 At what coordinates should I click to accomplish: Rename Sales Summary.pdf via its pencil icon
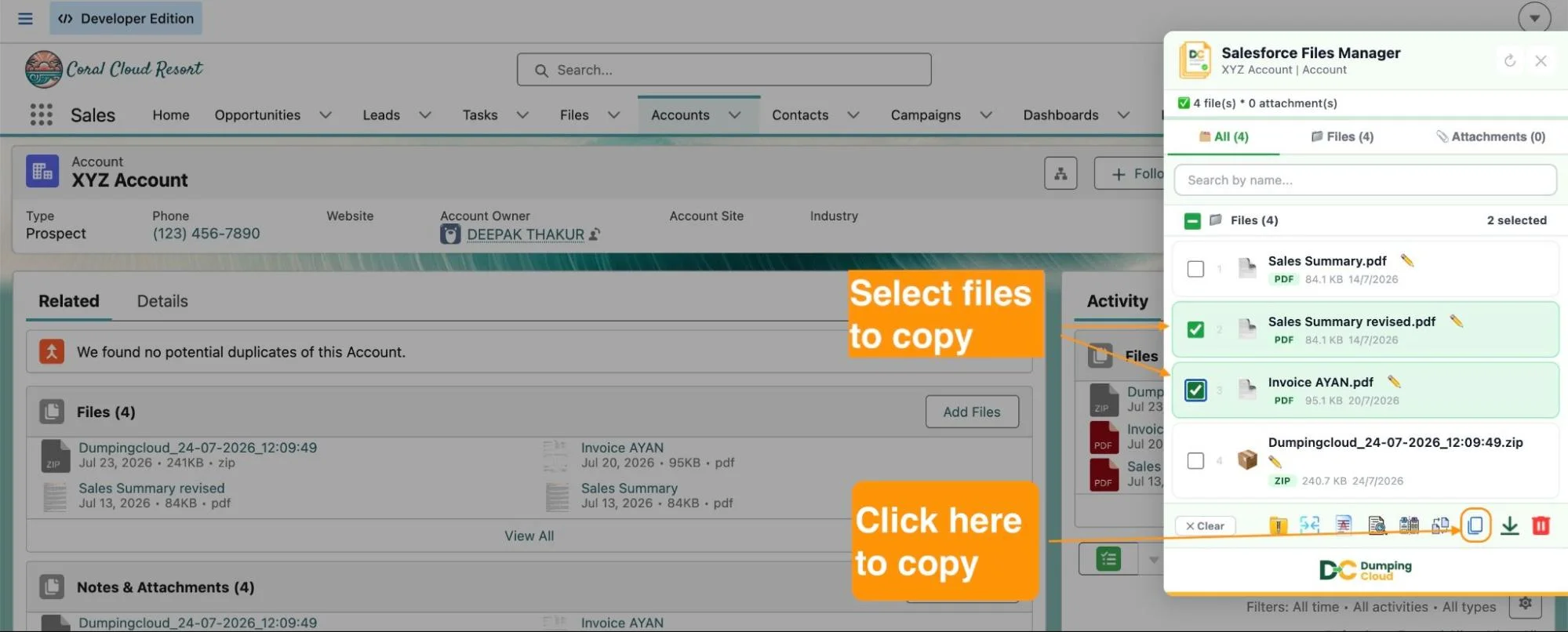tap(1406, 260)
